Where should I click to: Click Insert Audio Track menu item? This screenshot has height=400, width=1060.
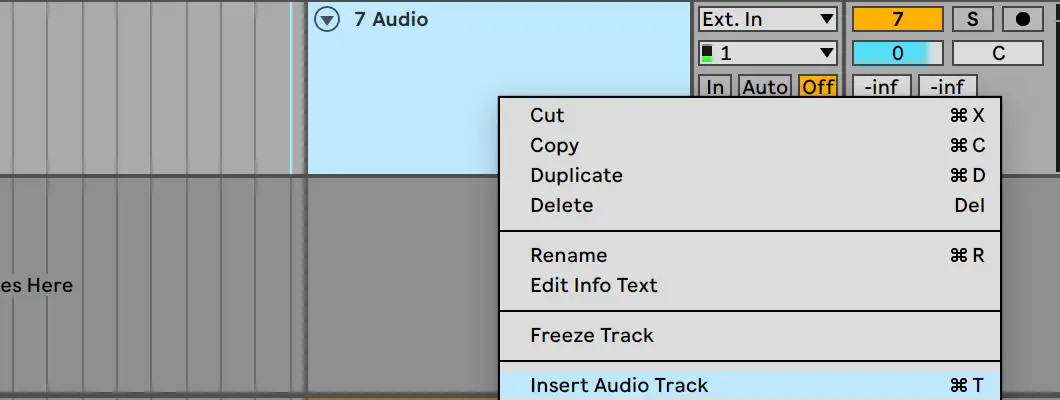coord(619,385)
